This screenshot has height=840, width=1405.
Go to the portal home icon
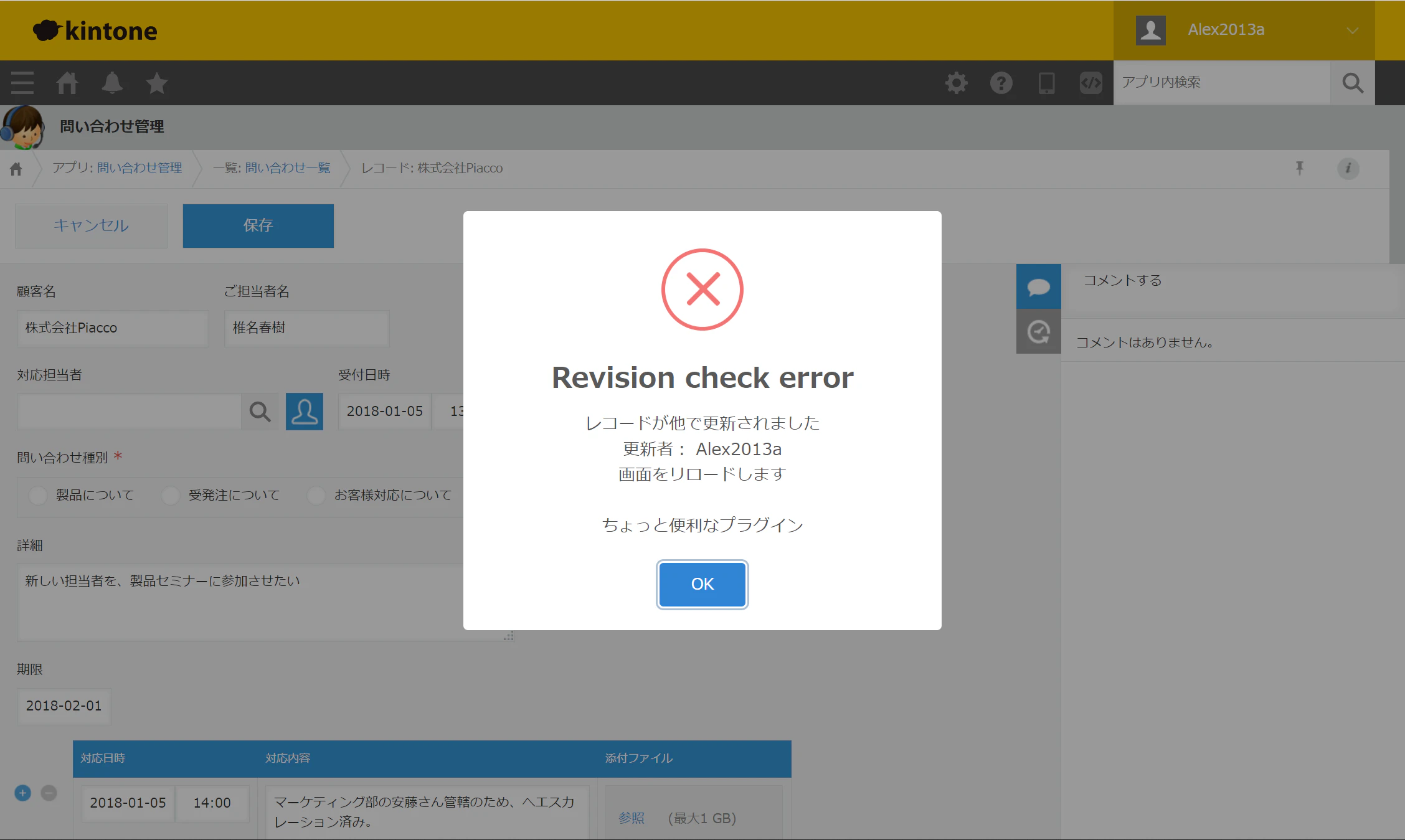67,83
